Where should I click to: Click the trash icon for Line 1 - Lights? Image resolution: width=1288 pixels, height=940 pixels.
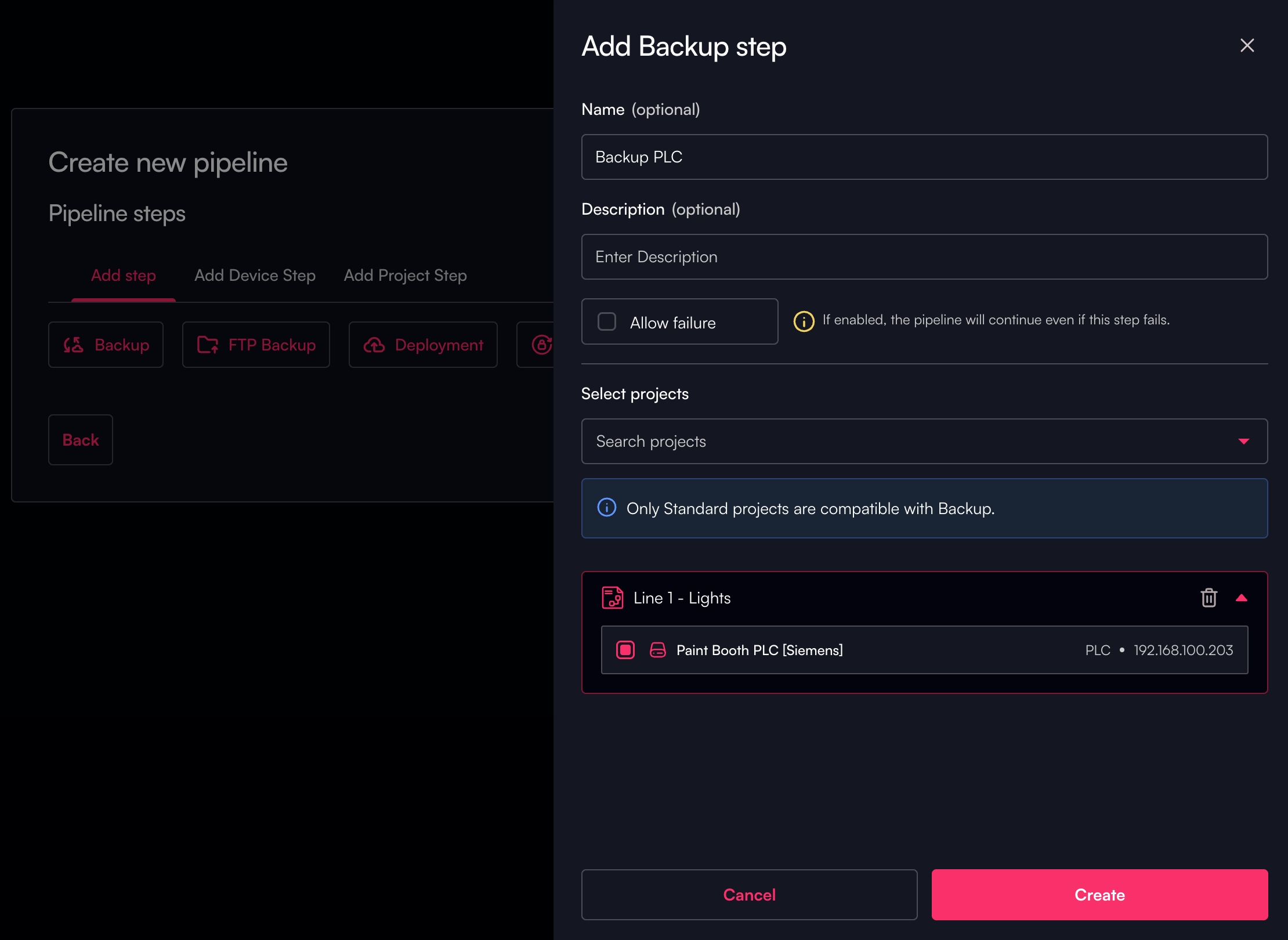(1209, 598)
